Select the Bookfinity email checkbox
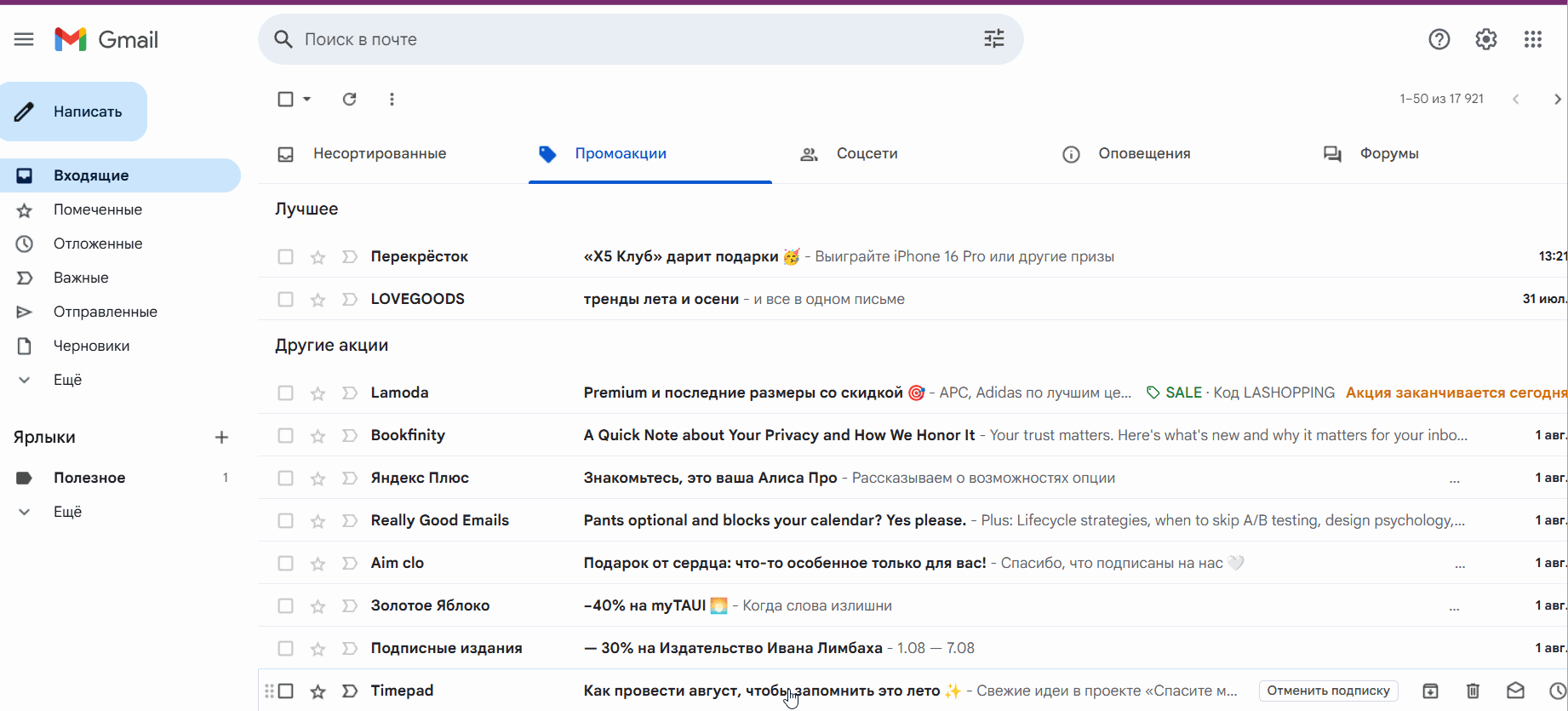1568x711 pixels. [x=286, y=436]
